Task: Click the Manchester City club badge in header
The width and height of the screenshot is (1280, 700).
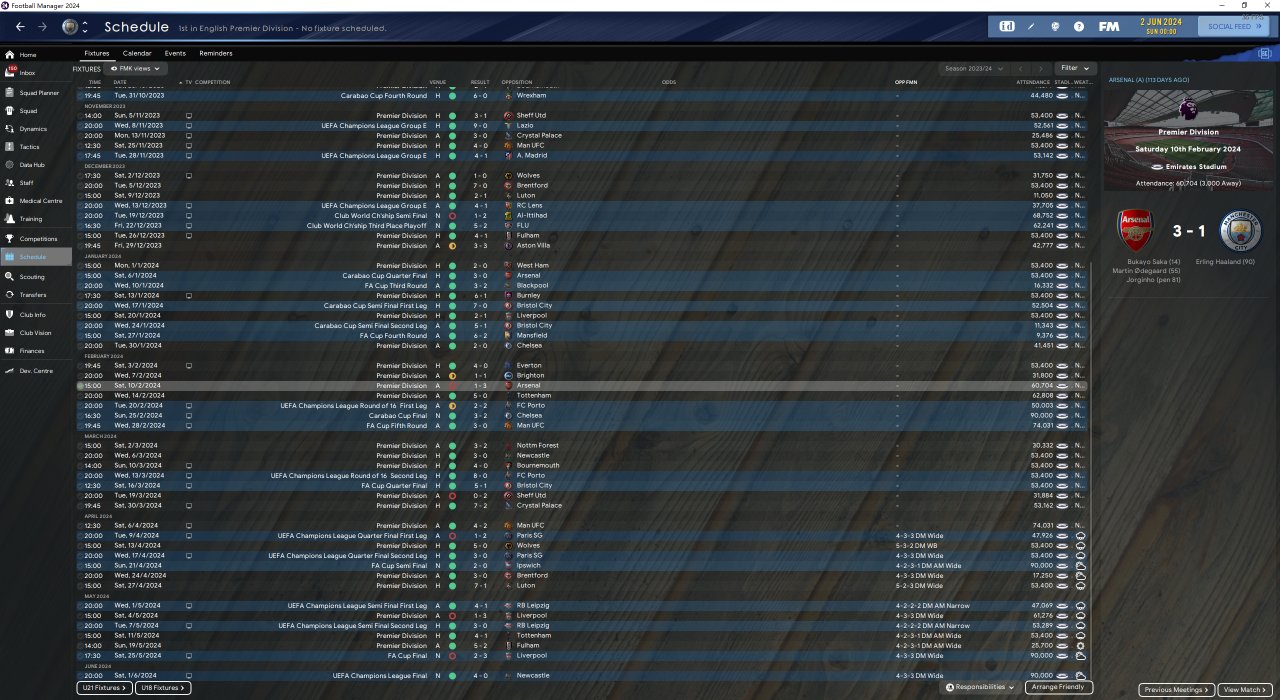Action: click(69, 27)
